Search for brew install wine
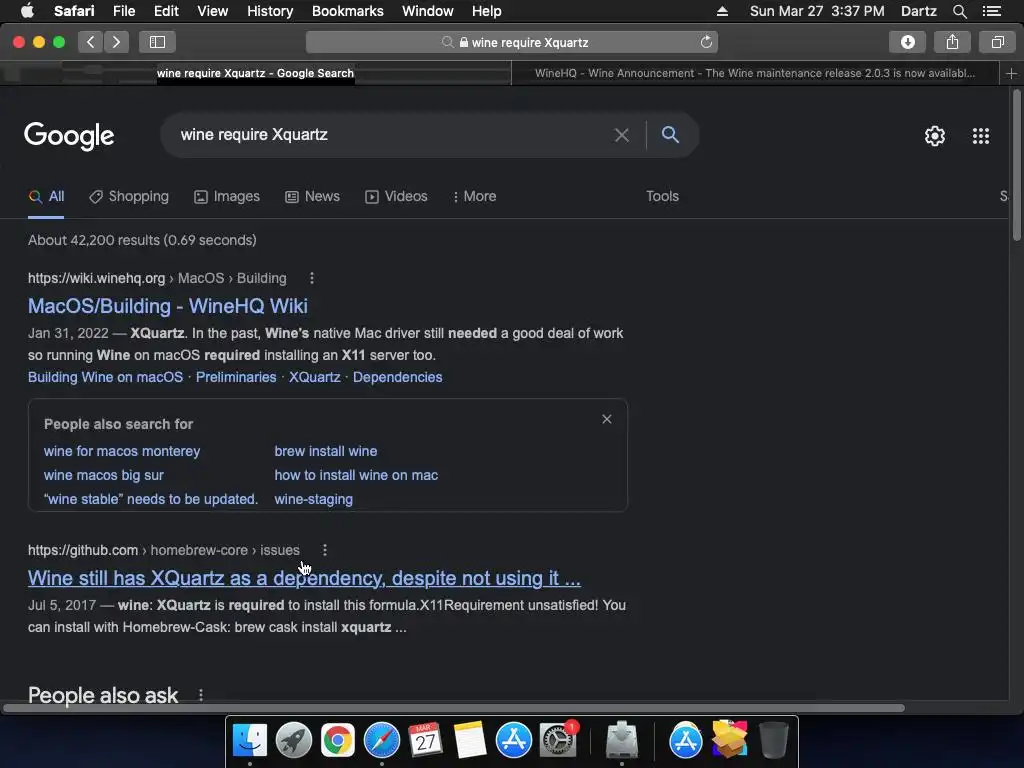Screen dimensions: 1024x768 [325, 451]
